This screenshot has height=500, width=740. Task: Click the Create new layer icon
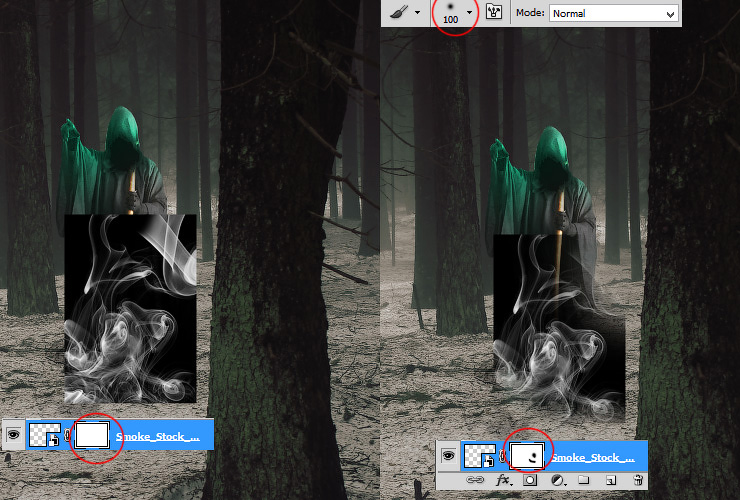[x=611, y=480]
